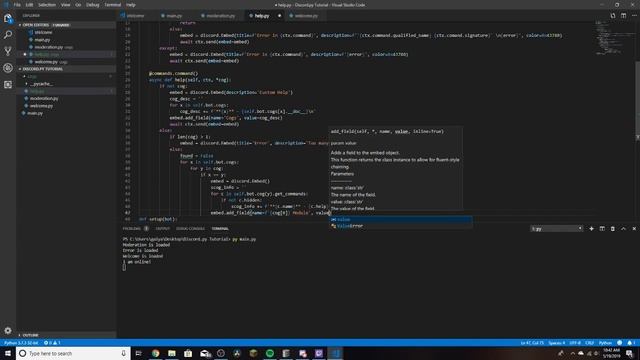The width and height of the screenshot is (640, 360).
Task: Click the microphone icon in Windows search
Action: pyautogui.click(x=123, y=353)
